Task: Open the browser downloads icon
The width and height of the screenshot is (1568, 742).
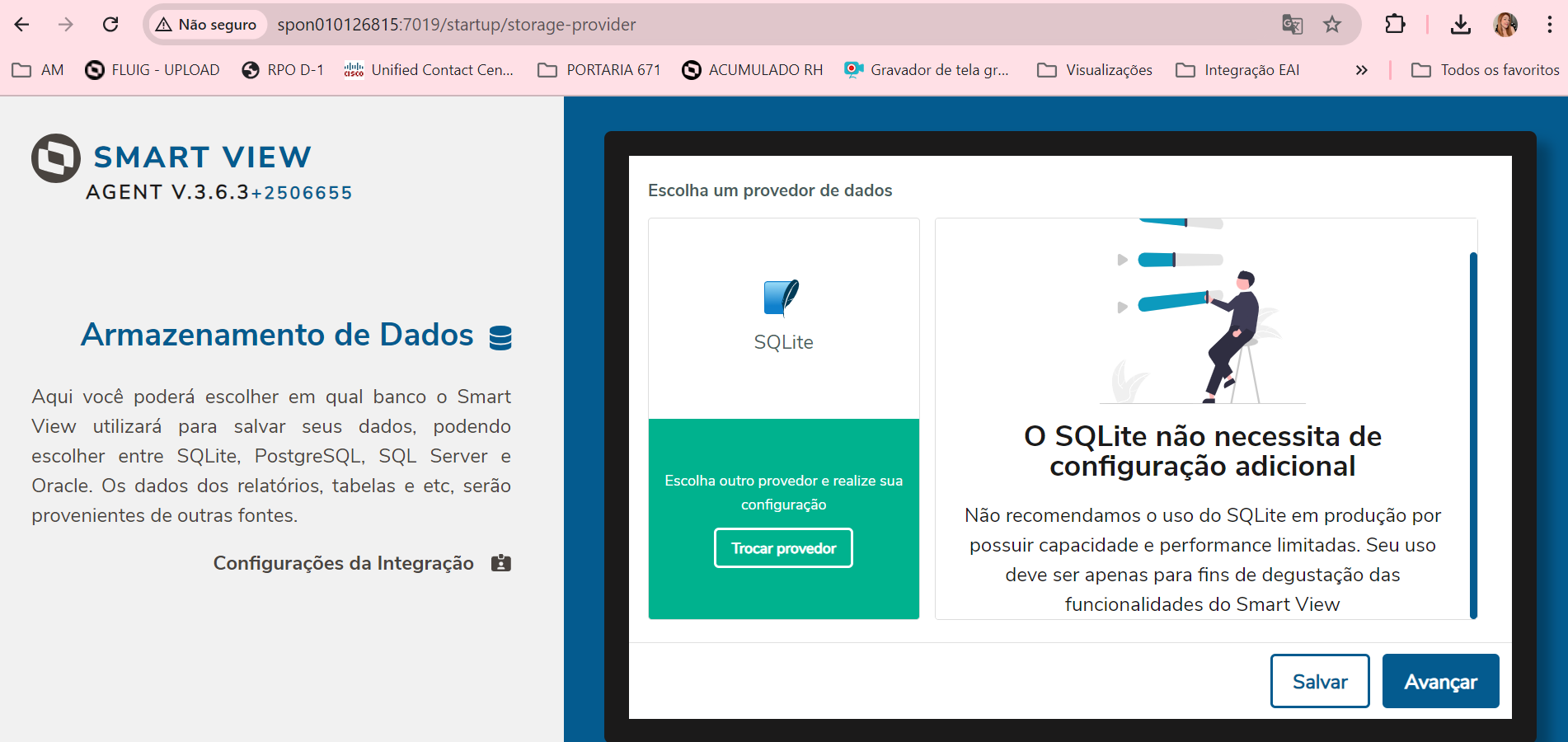Action: (x=1461, y=25)
